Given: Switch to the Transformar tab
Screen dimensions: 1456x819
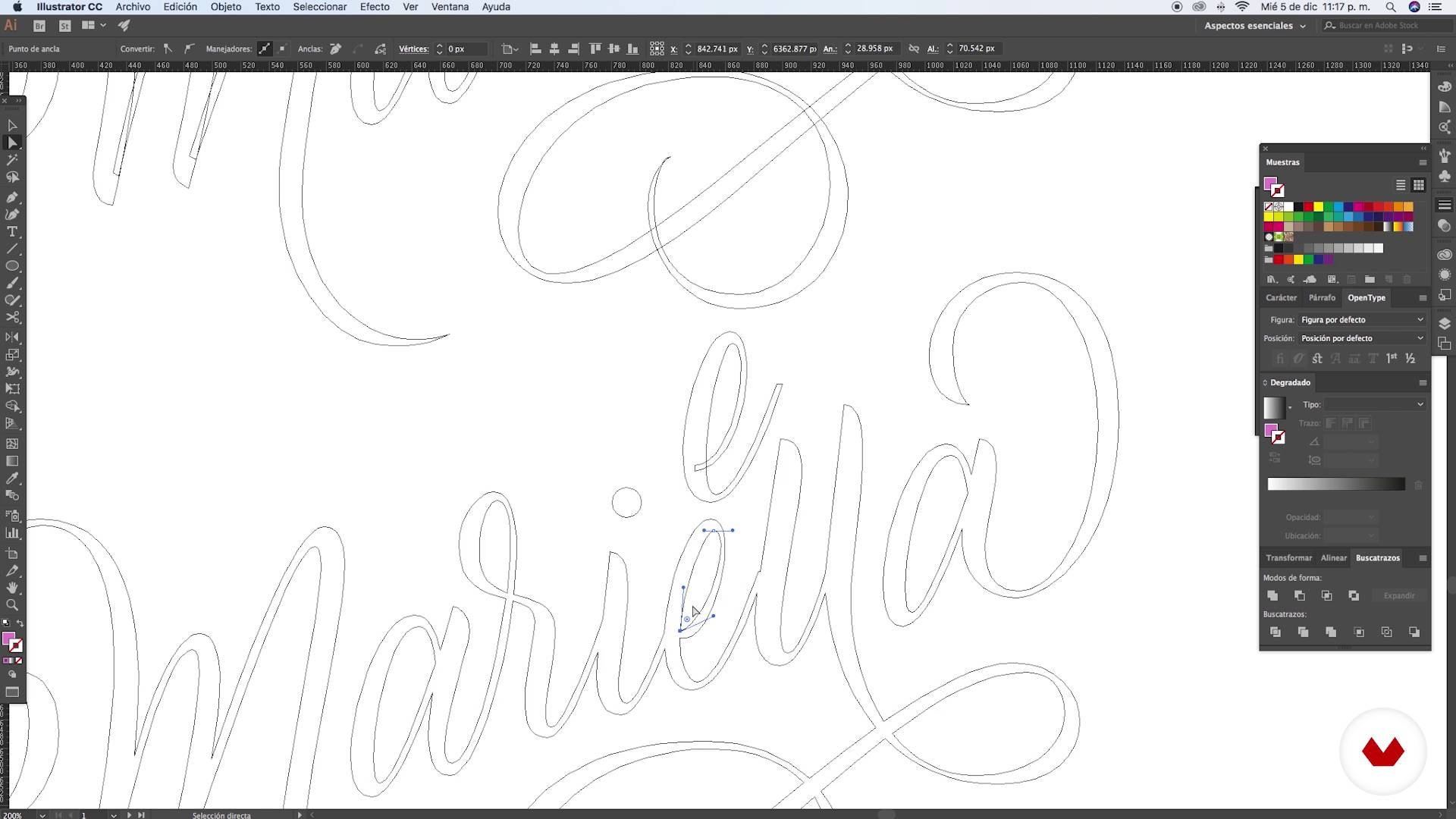Looking at the screenshot, I should [1288, 558].
